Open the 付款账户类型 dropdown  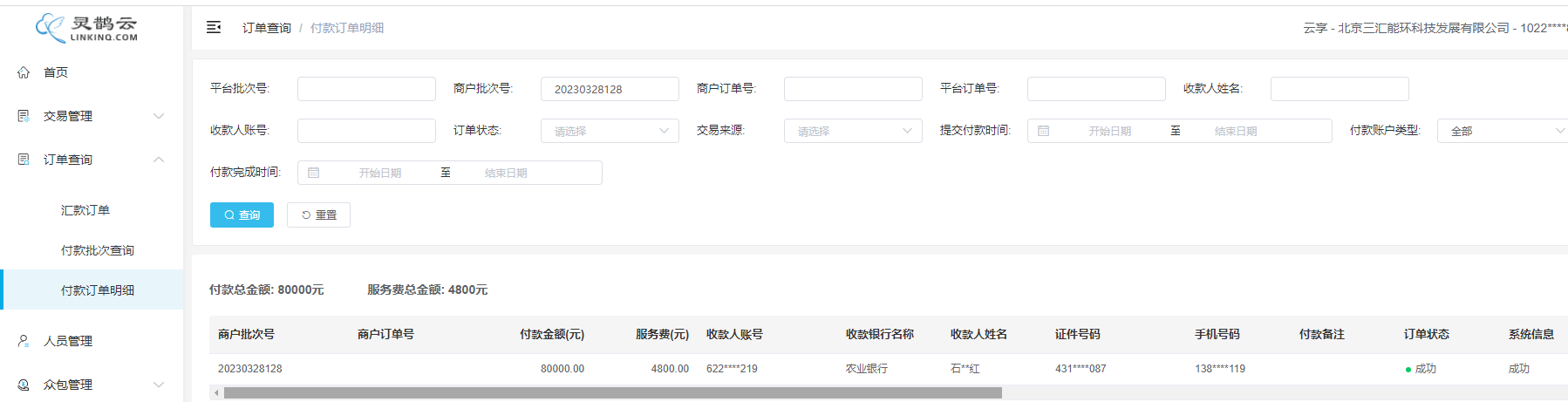[x=1503, y=131]
